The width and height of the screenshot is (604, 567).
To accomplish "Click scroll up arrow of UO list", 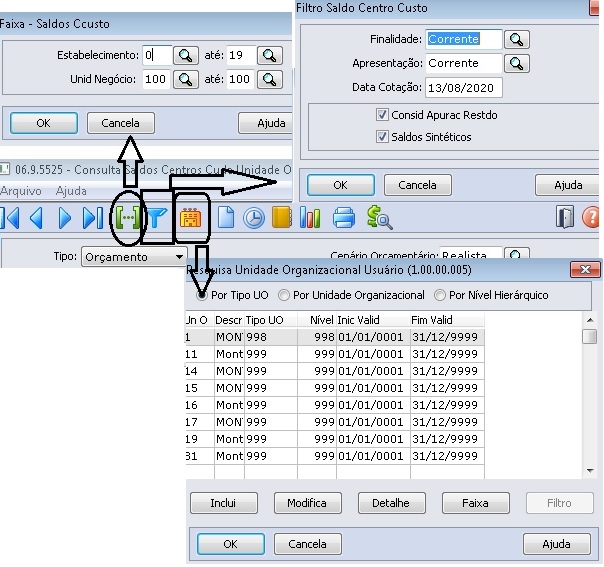I will pos(590,320).
